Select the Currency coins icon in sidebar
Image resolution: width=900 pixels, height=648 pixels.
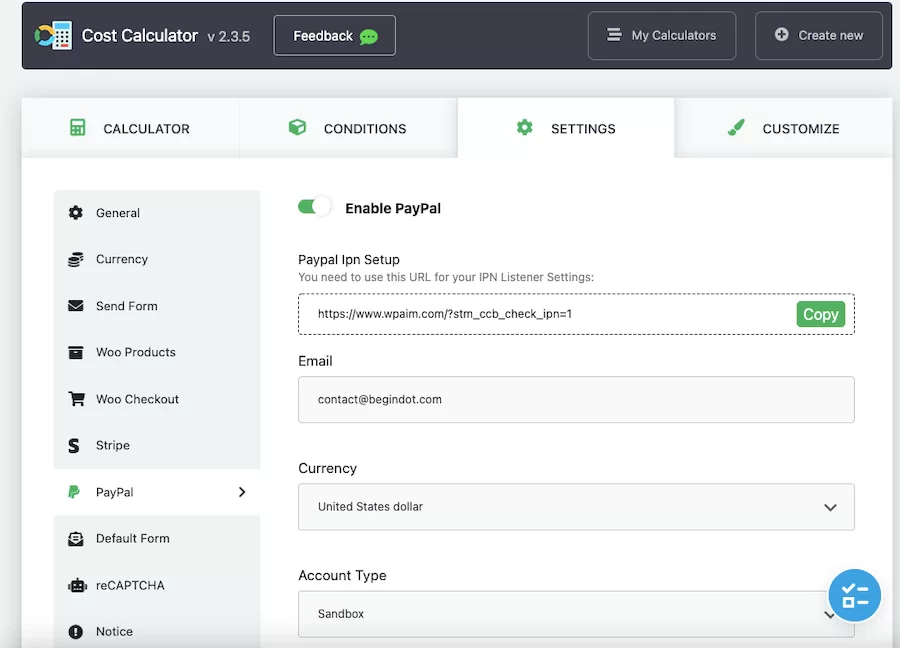pyautogui.click(x=76, y=259)
